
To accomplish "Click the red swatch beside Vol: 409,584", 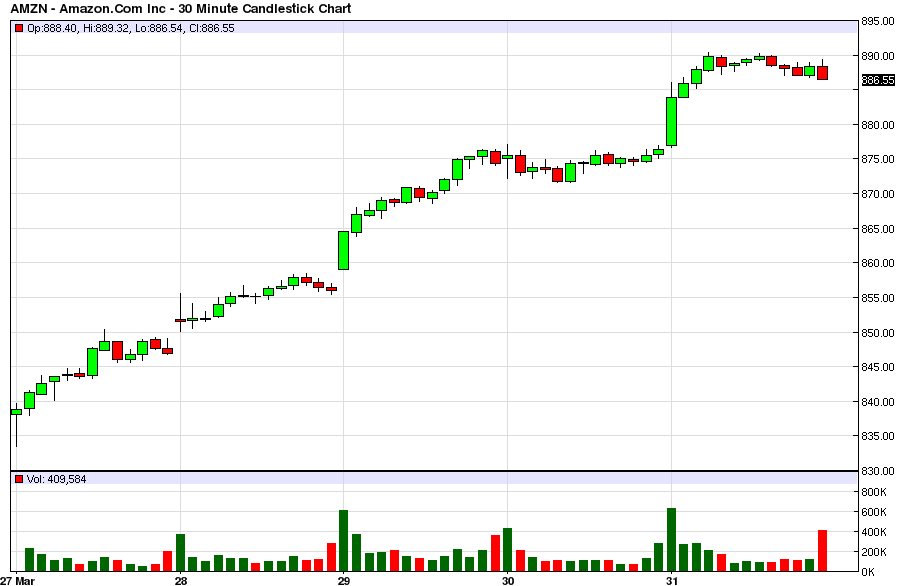I will (x=19, y=479).
